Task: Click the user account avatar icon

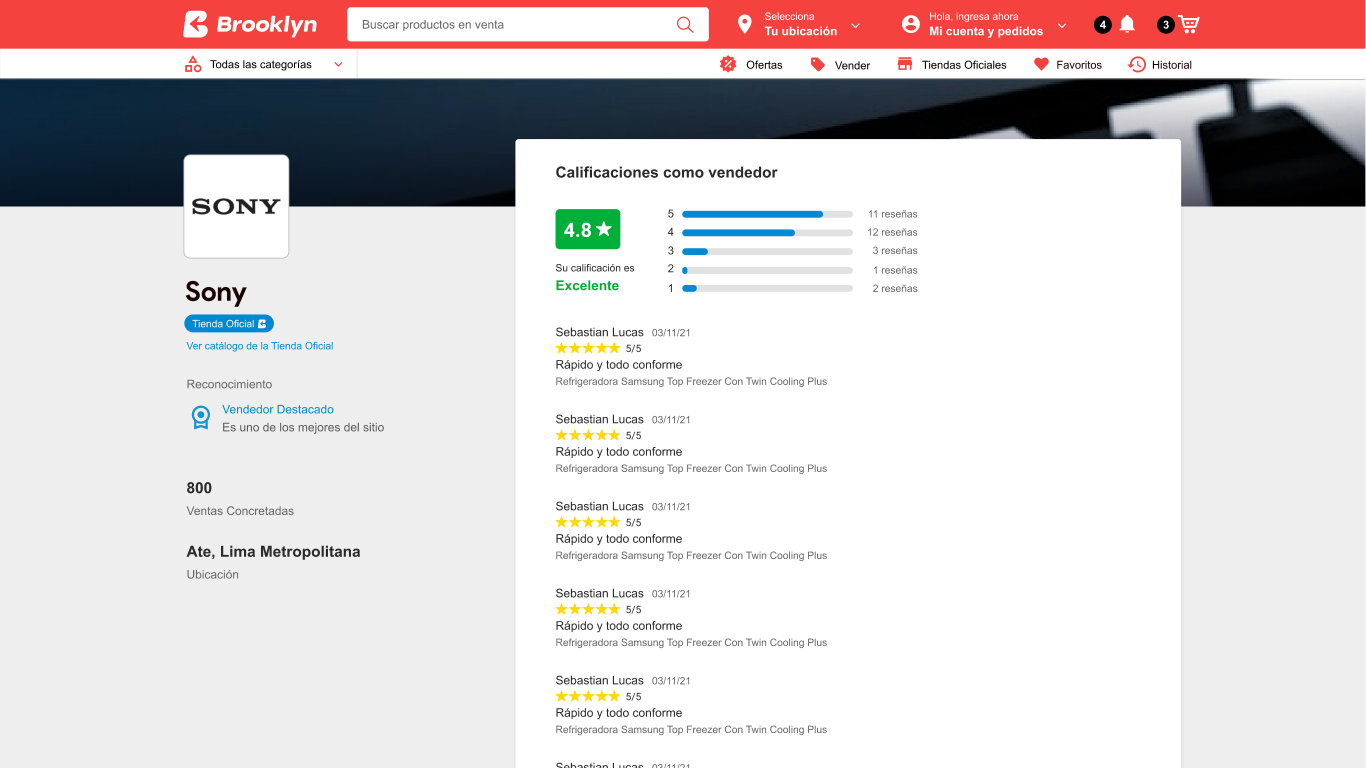Action: (910, 24)
